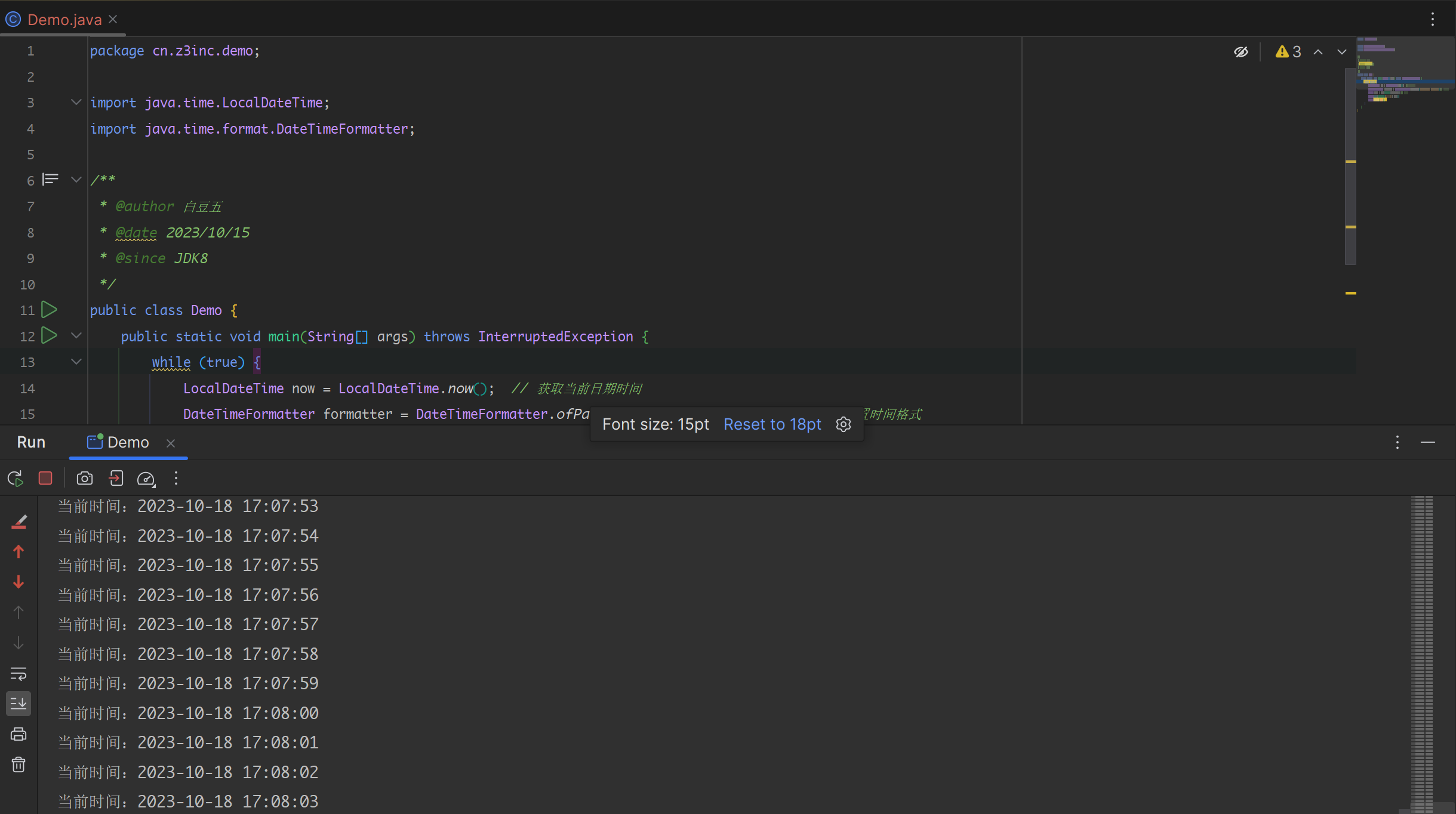The image size is (1456, 814).
Task: Click the bottom yellow warning stripe marker
Action: pyautogui.click(x=1350, y=293)
